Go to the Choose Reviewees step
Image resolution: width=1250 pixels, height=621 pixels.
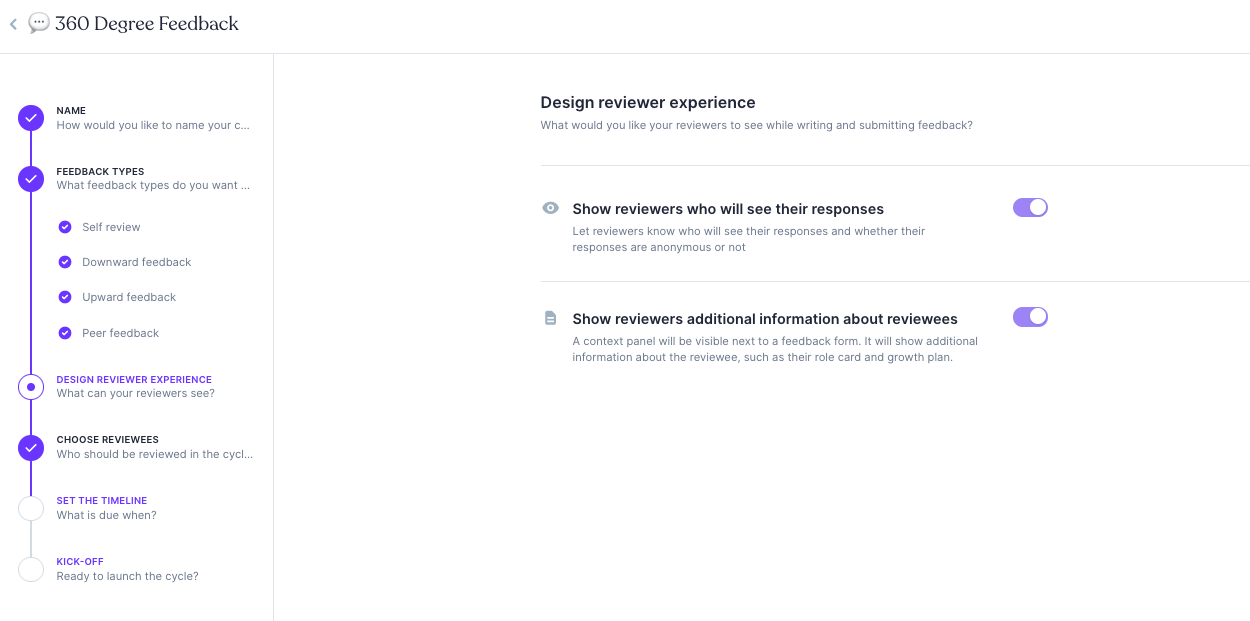107,440
